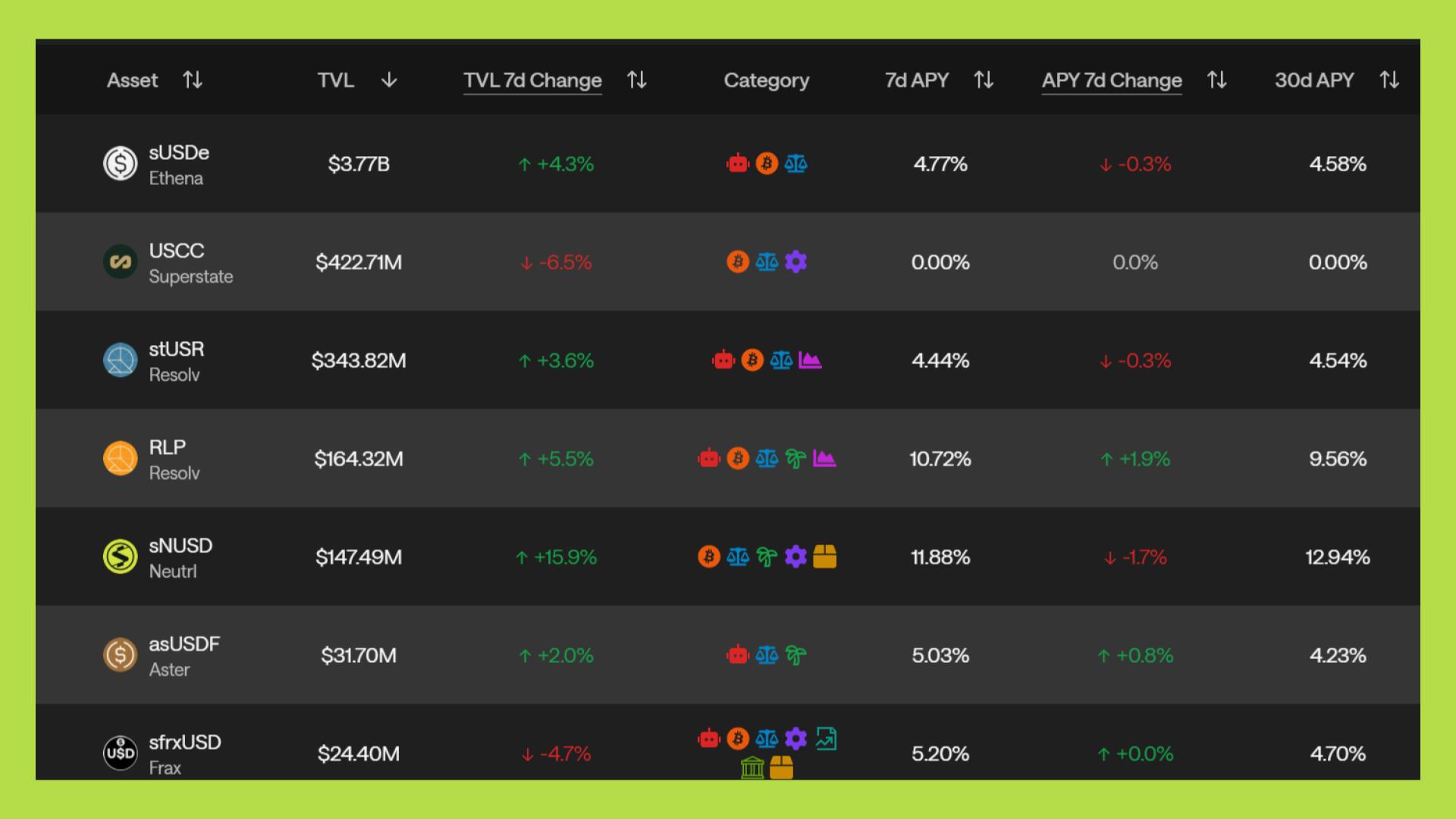Screen dimensions: 1456x819
Task: Click the stUSR Resolv blue logo
Action: 120,360
